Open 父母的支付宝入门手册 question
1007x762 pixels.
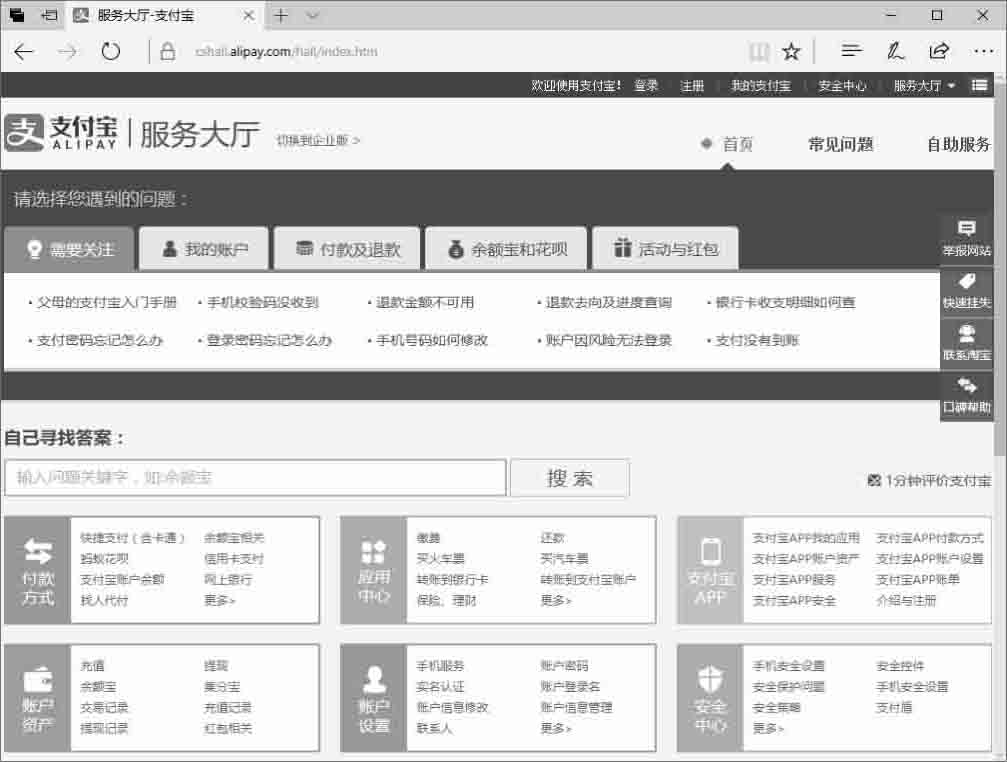coord(107,302)
